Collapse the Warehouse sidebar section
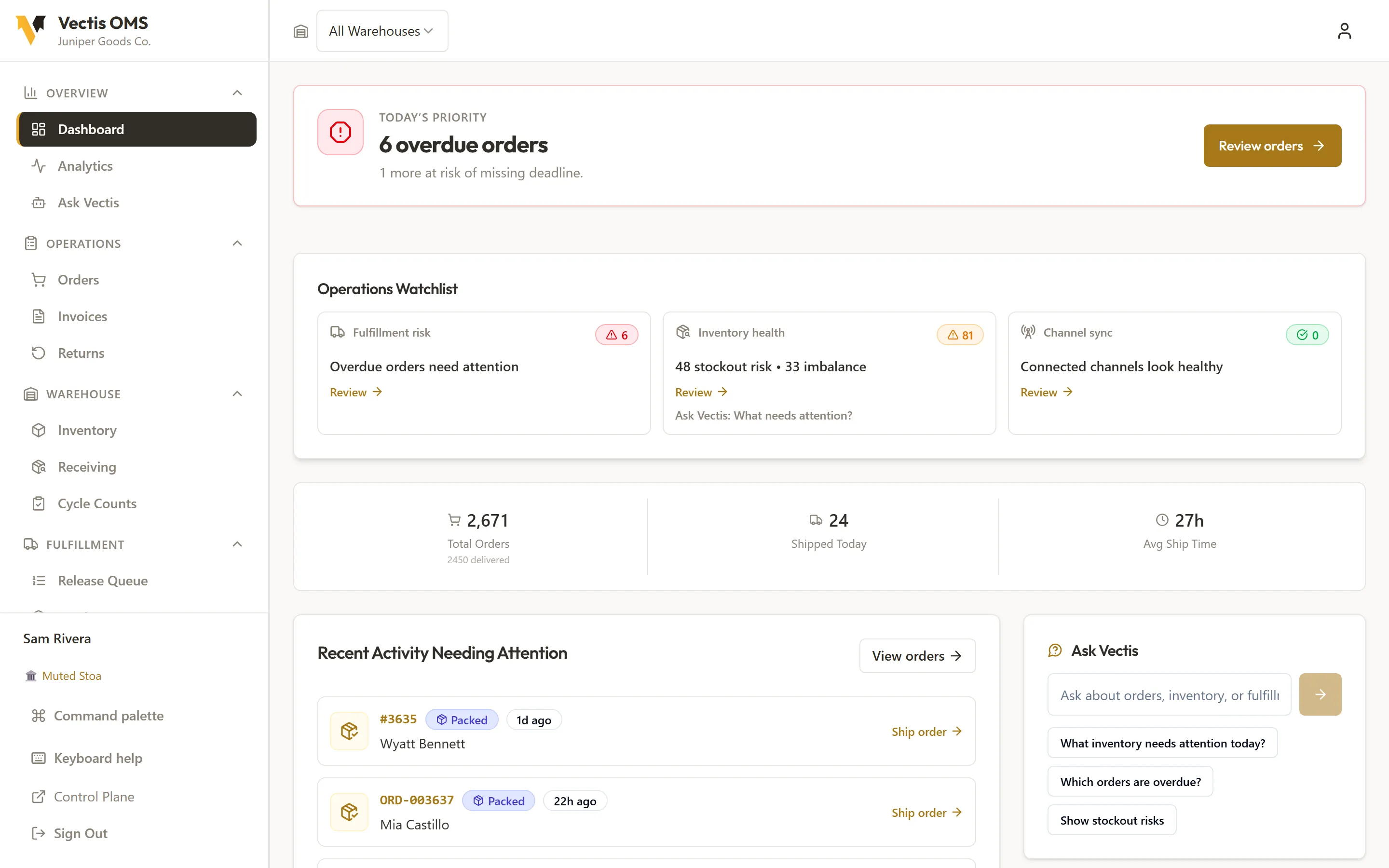 (x=237, y=394)
